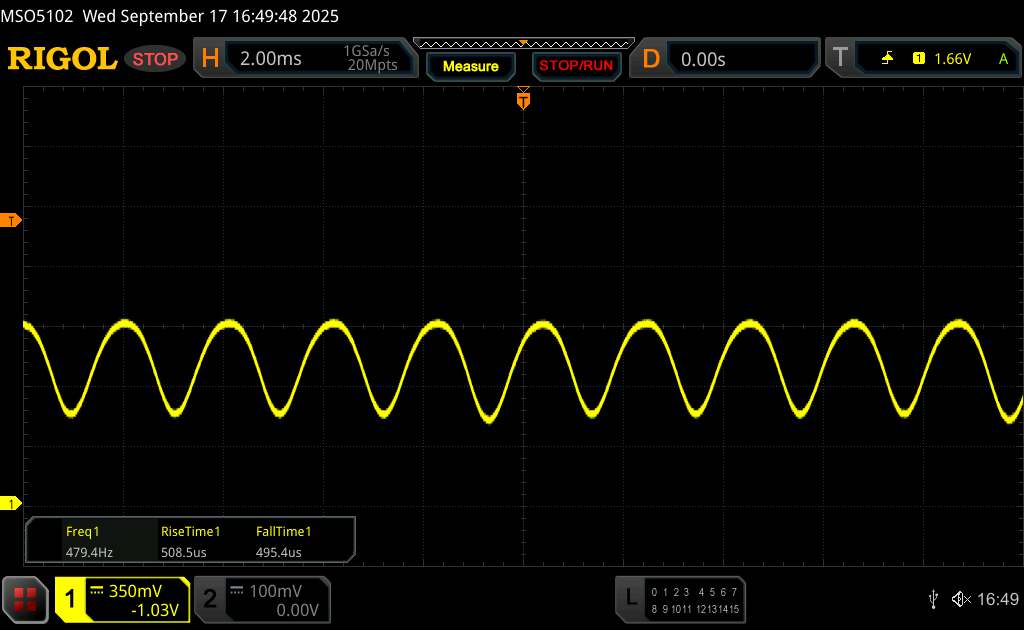Select the orange trigger level marker on left edge
This screenshot has width=1024, height=630.
(12, 220)
